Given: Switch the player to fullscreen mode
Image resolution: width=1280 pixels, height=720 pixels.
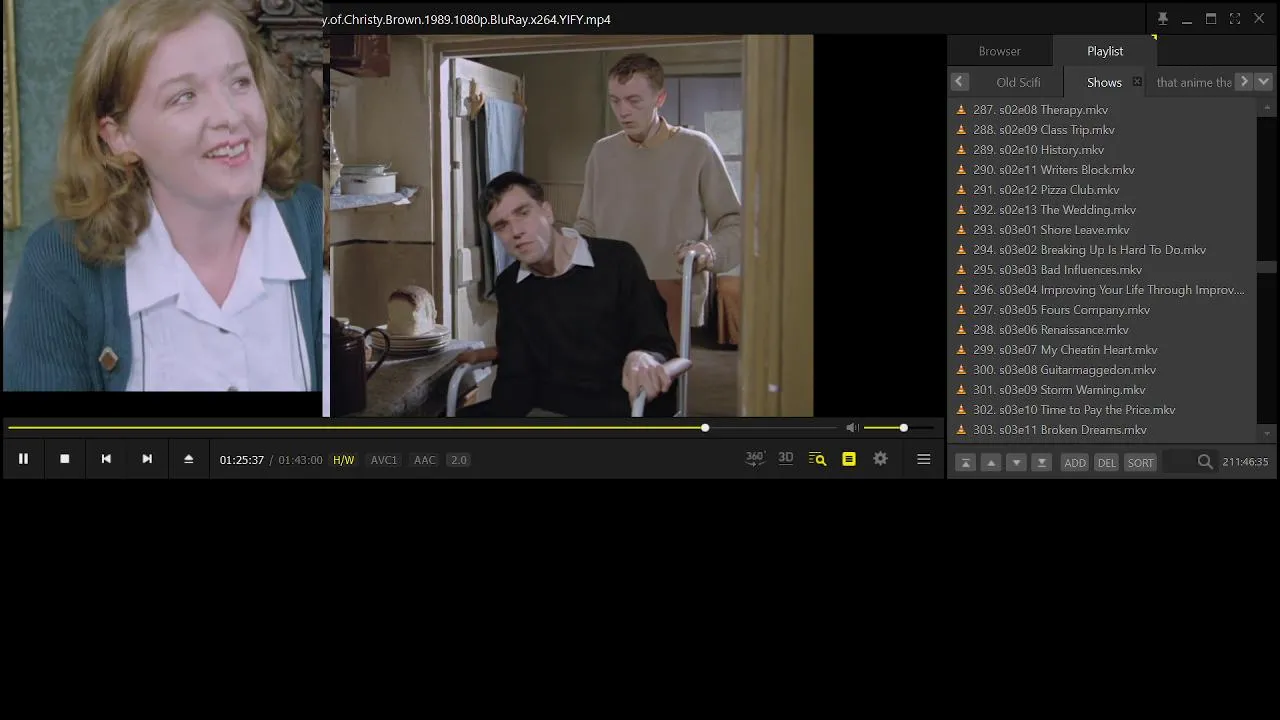Looking at the screenshot, I should [1235, 19].
